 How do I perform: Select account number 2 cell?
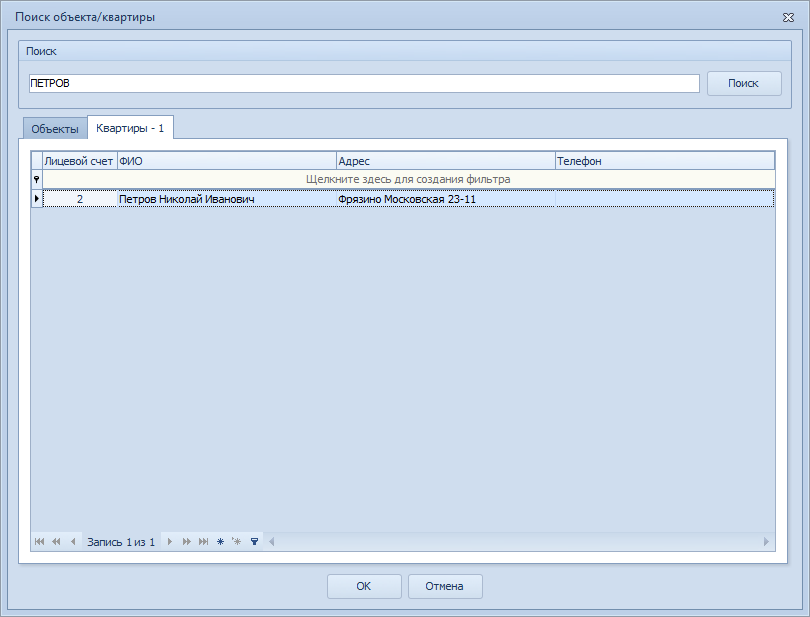click(x=80, y=199)
